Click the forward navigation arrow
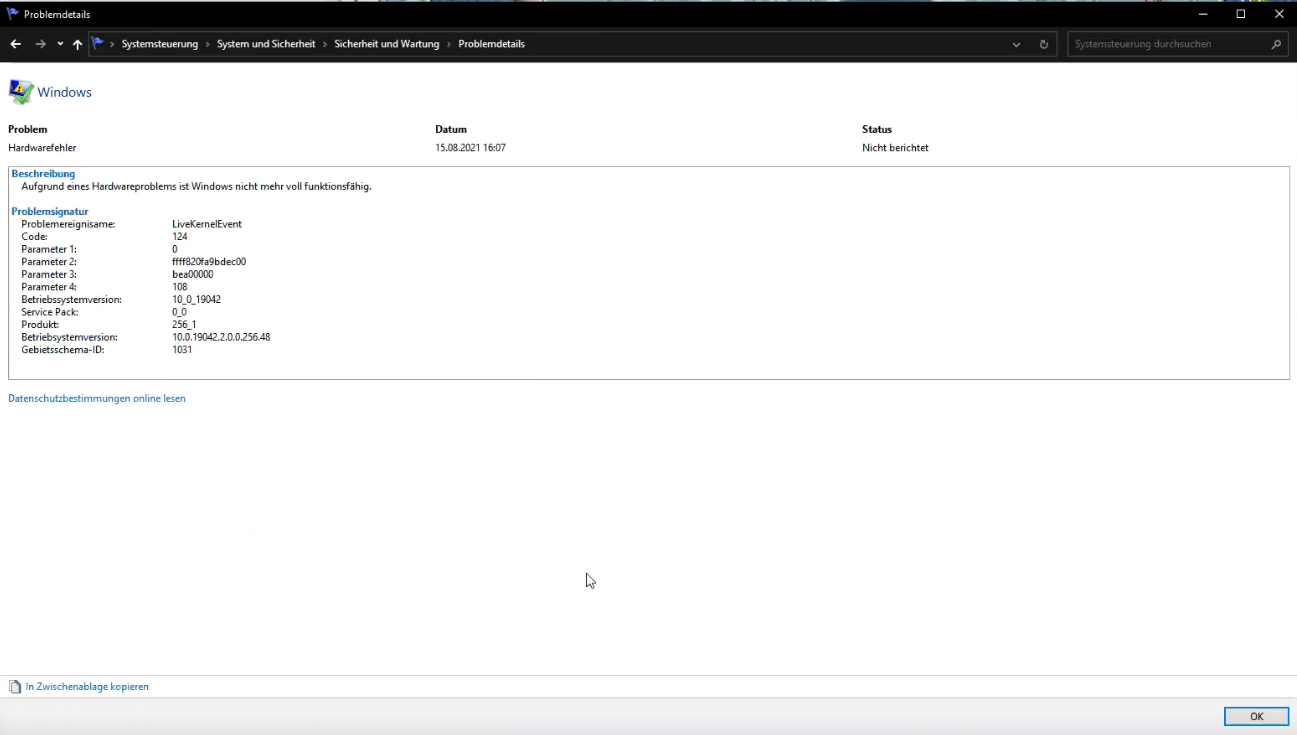 [40, 44]
